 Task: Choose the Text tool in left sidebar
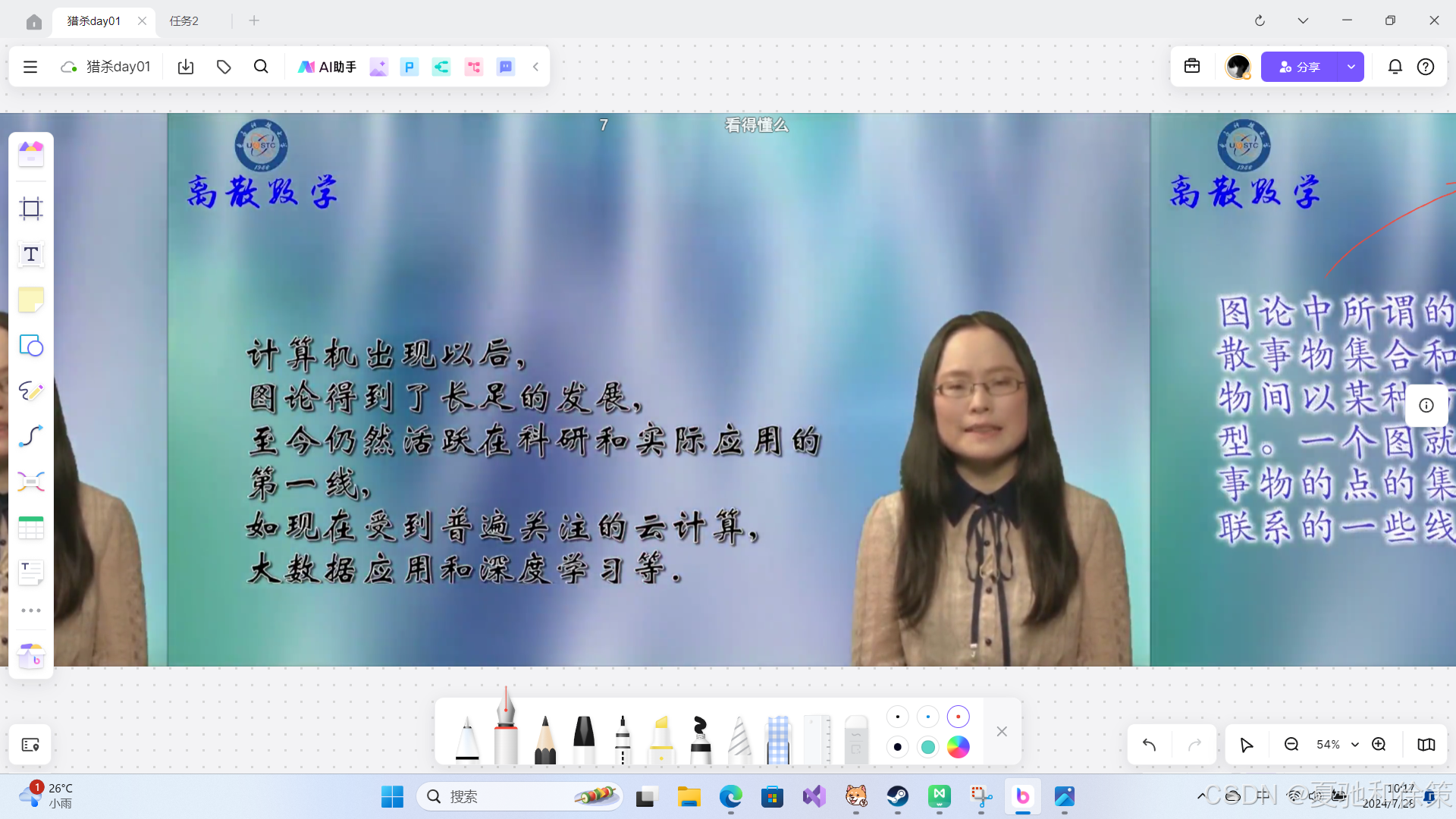[x=31, y=255]
